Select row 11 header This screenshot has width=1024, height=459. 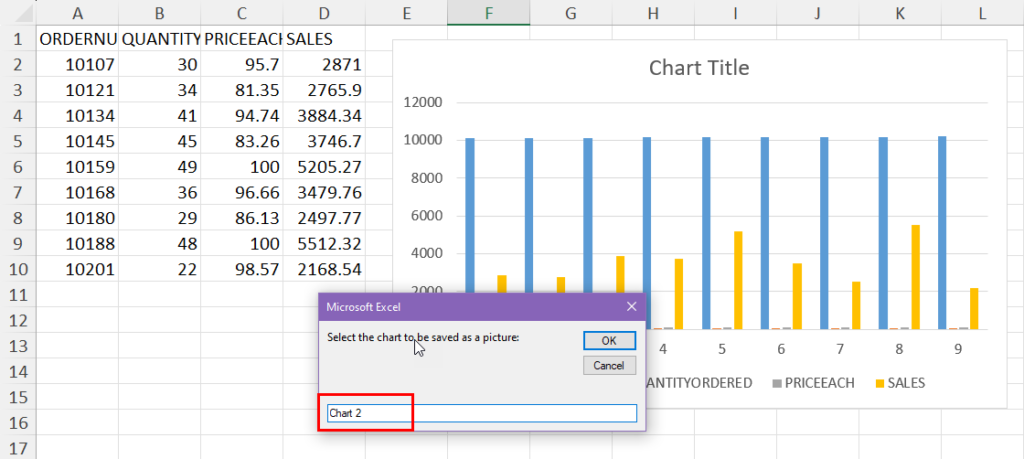pos(18,295)
